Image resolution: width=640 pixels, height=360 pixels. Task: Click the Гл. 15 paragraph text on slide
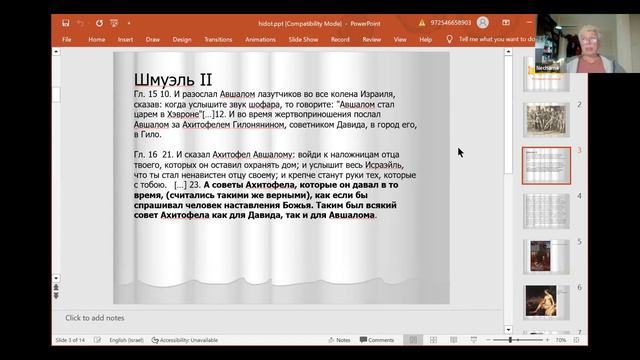point(276,114)
